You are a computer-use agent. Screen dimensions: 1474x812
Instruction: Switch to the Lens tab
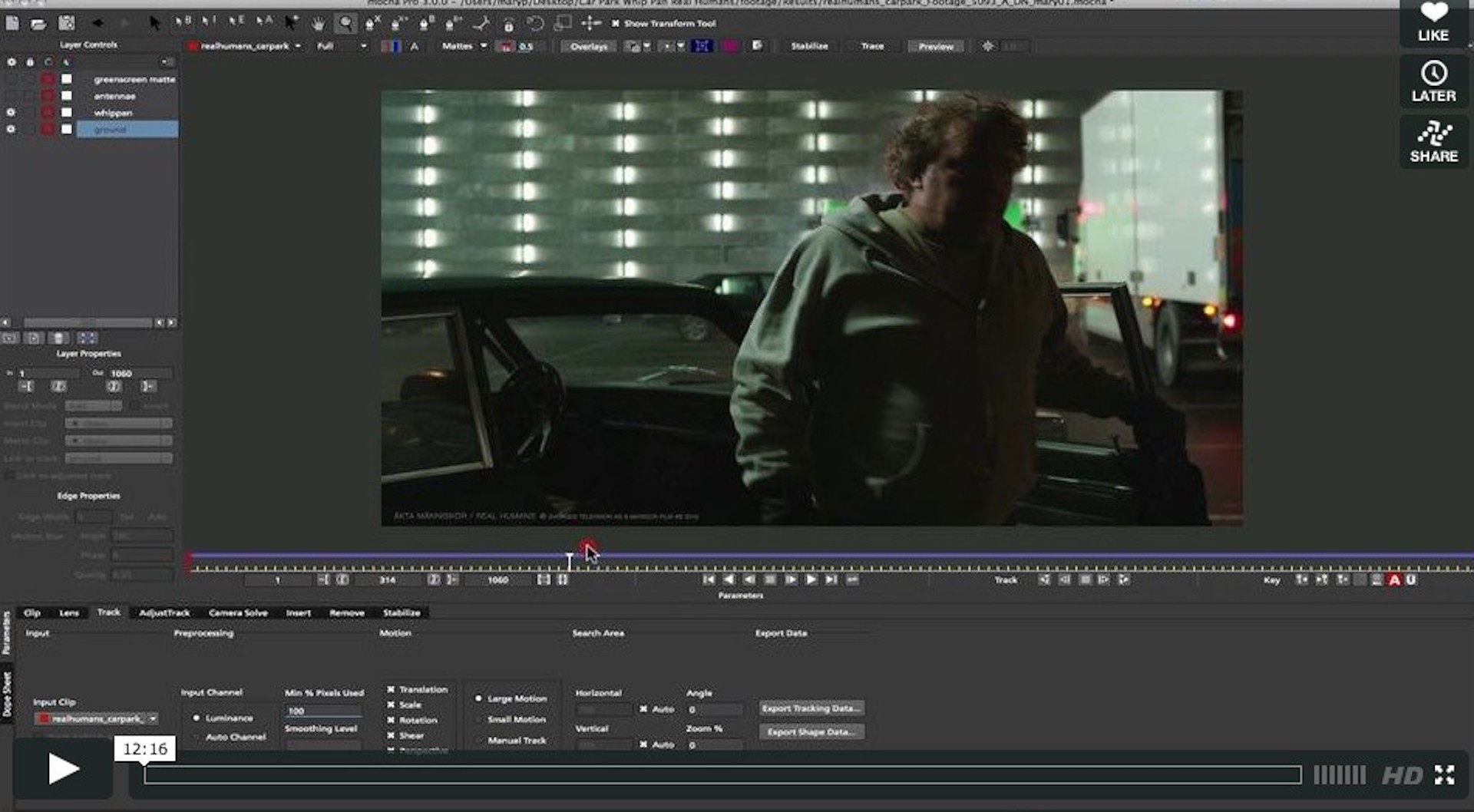[x=69, y=612]
